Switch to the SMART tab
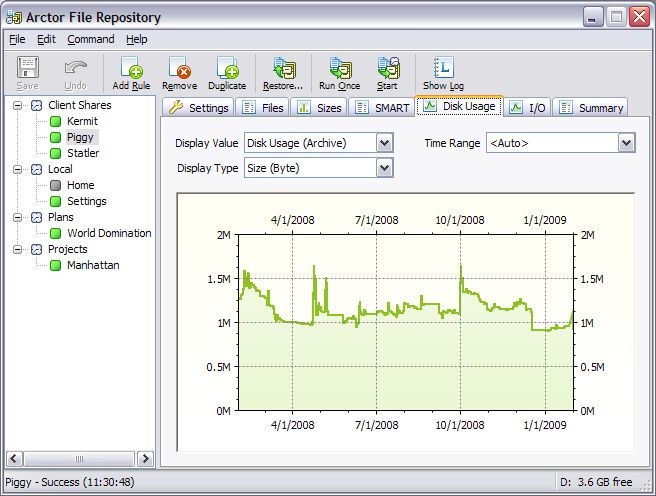656x496 pixels. coord(383,107)
